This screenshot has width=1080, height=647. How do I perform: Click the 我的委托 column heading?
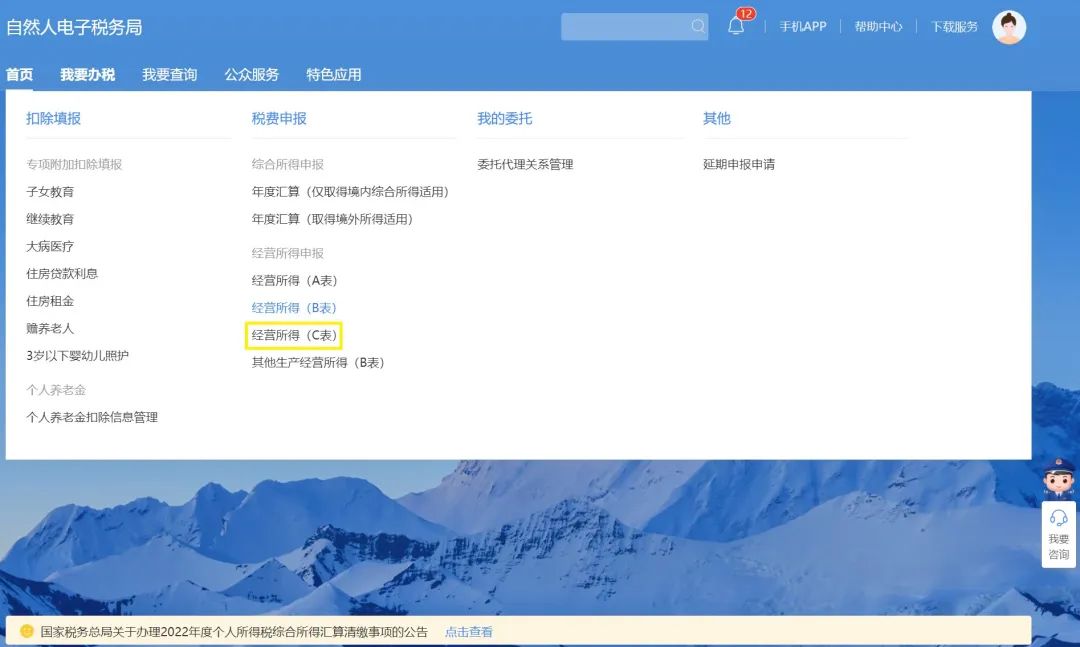[x=505, y=119]
